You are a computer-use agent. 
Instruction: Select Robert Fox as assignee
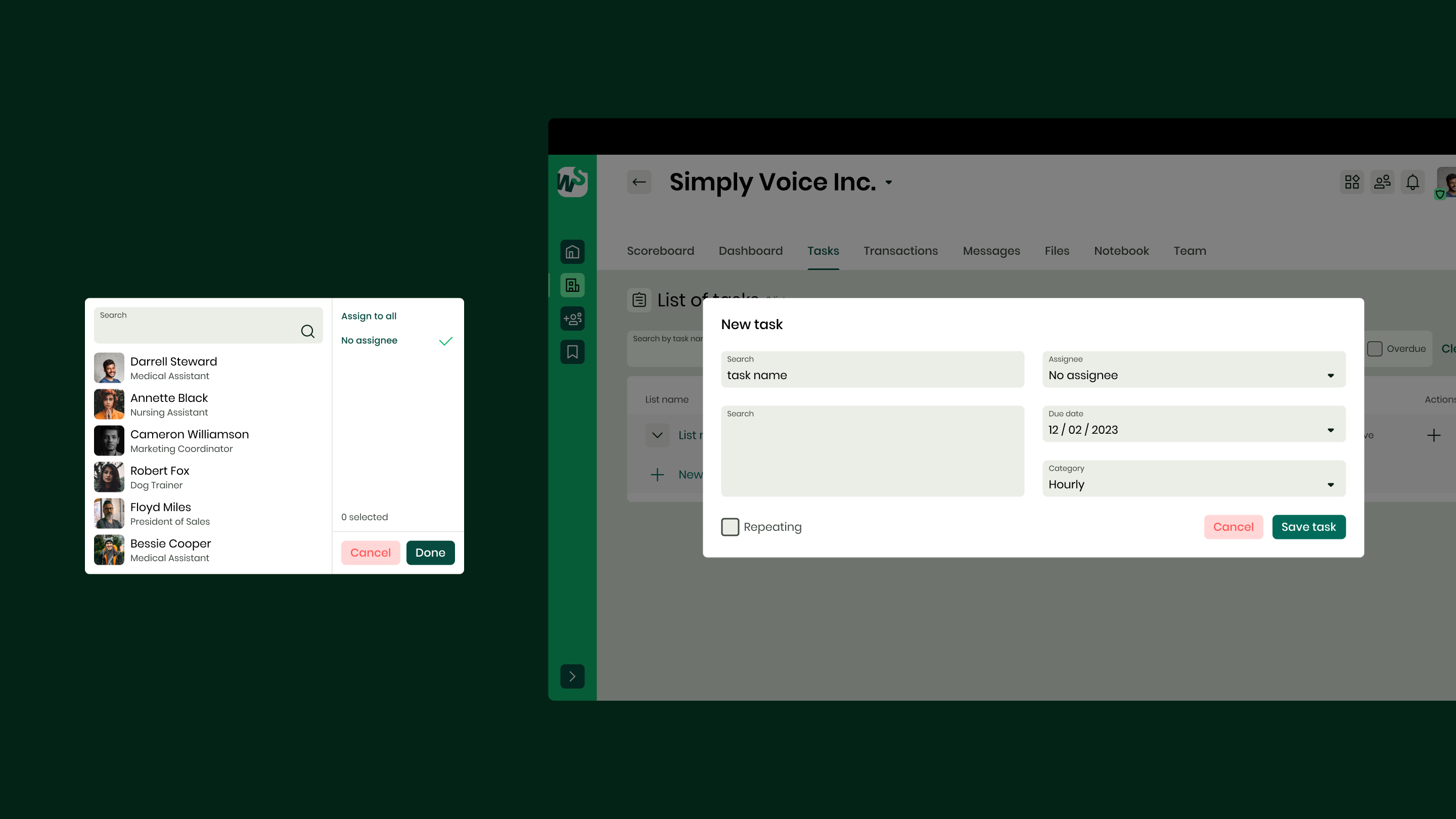click(x=208, y=477)
